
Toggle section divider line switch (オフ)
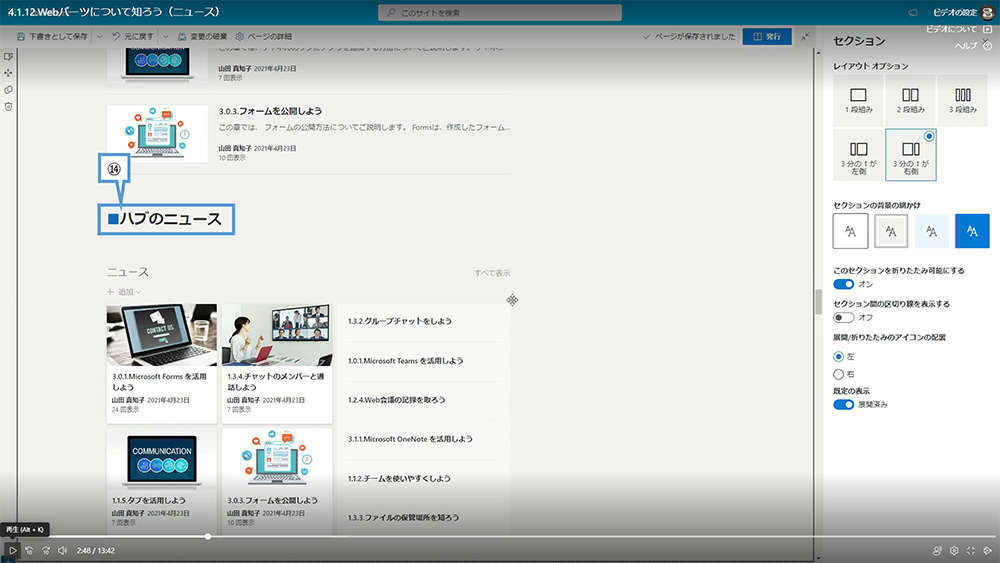844,318
